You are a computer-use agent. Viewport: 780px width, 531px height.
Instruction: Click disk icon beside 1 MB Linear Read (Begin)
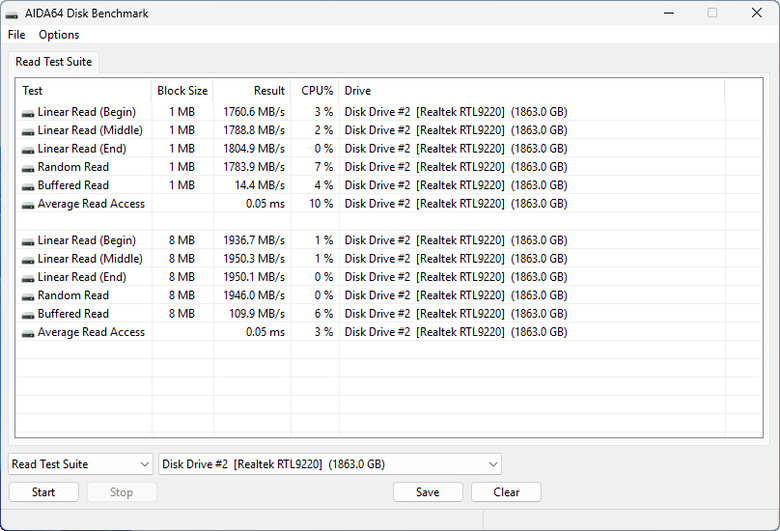tap(28, 113)
